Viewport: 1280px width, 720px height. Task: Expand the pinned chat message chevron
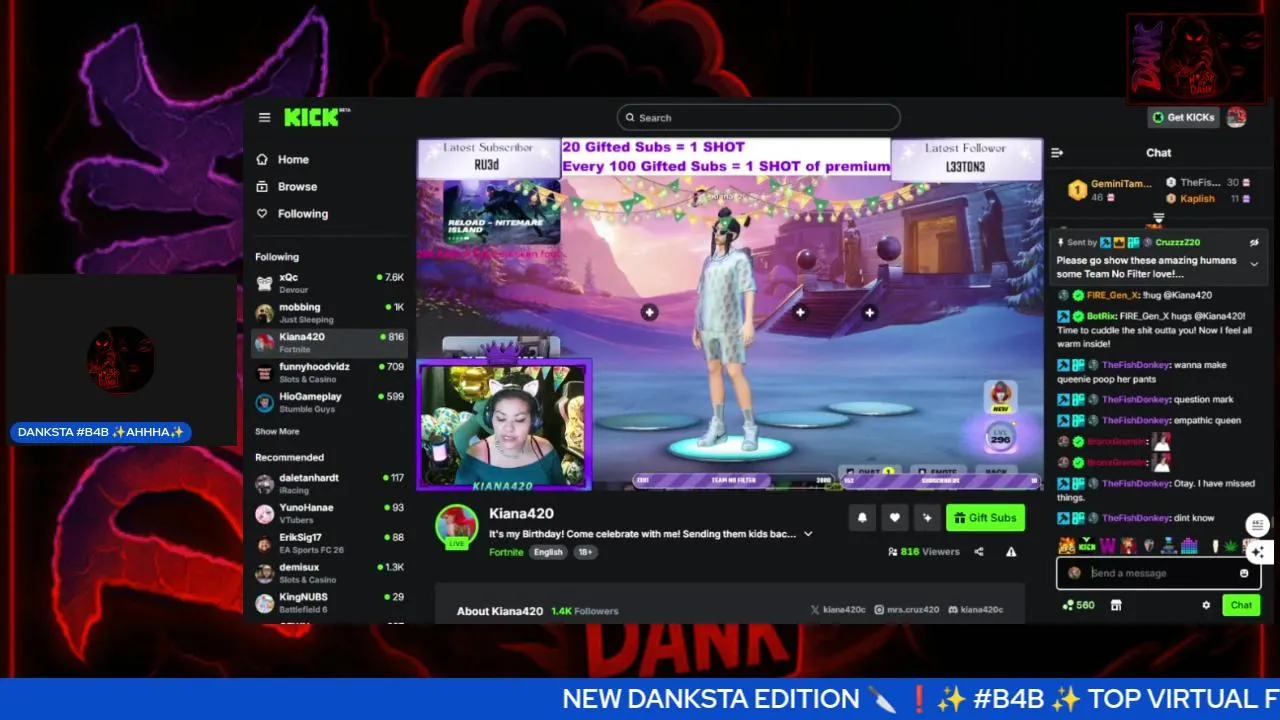(x=1254, y=264)
